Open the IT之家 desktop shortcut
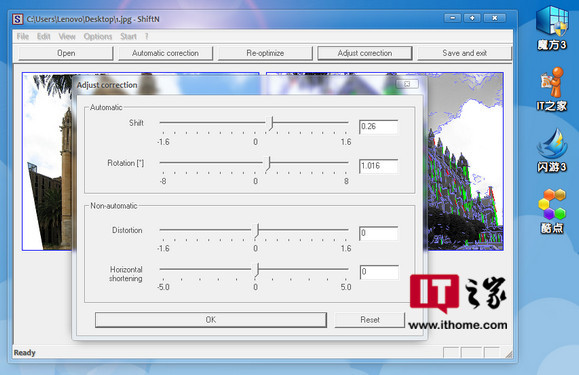The width and height of the screenshot is (579, 375). (552, 89)
